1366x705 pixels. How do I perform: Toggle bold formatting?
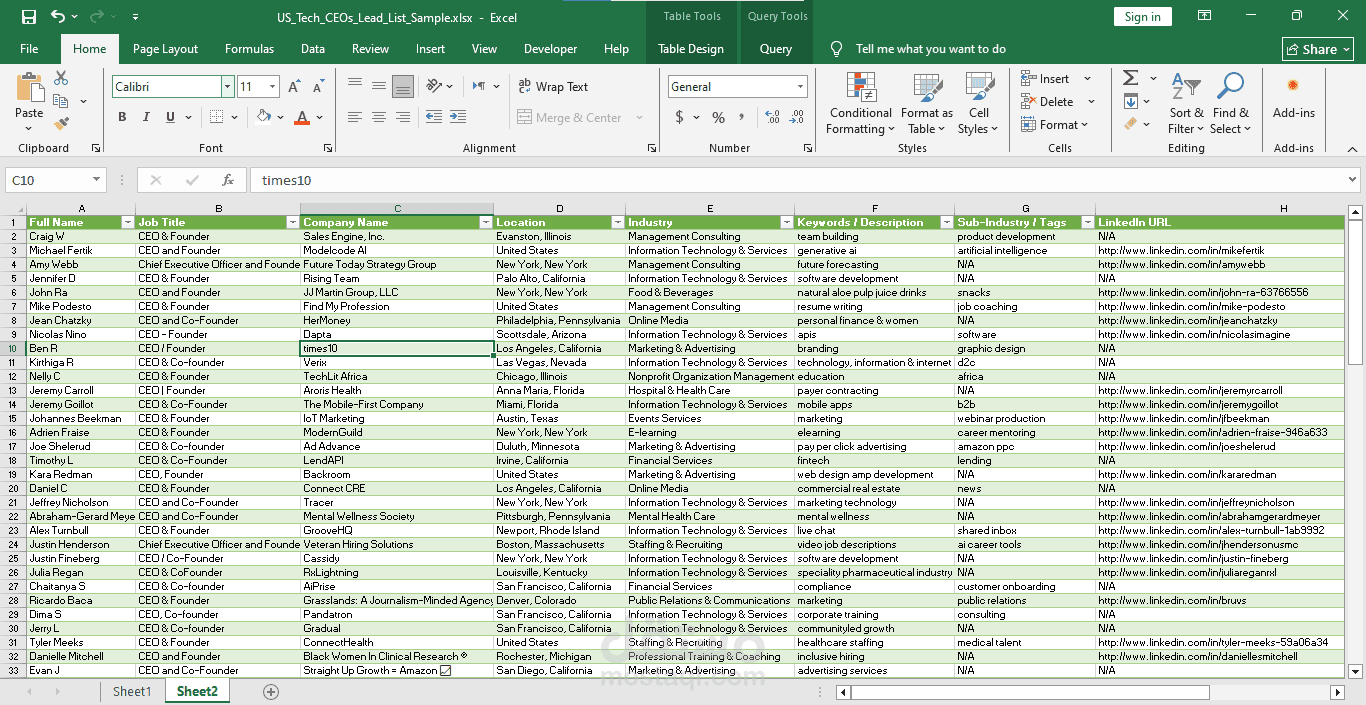pos(121,117)
